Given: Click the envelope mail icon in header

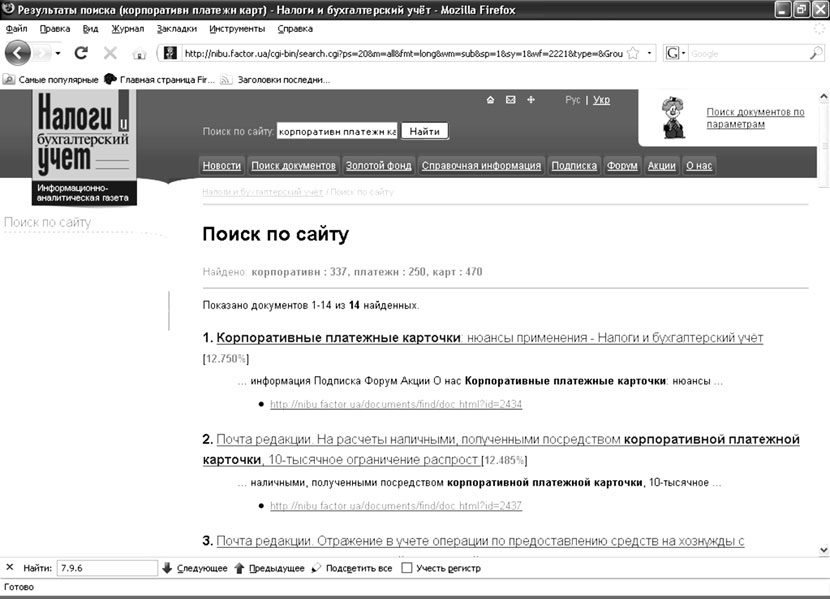Looking at the screenshot, I should click(510, 100).
